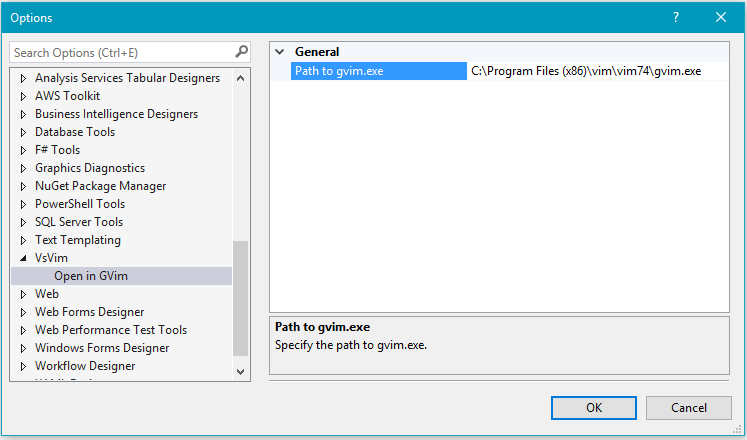Expand the Database Tools arrow
This screenshot has width=747, height=440.
click(23, 132)
